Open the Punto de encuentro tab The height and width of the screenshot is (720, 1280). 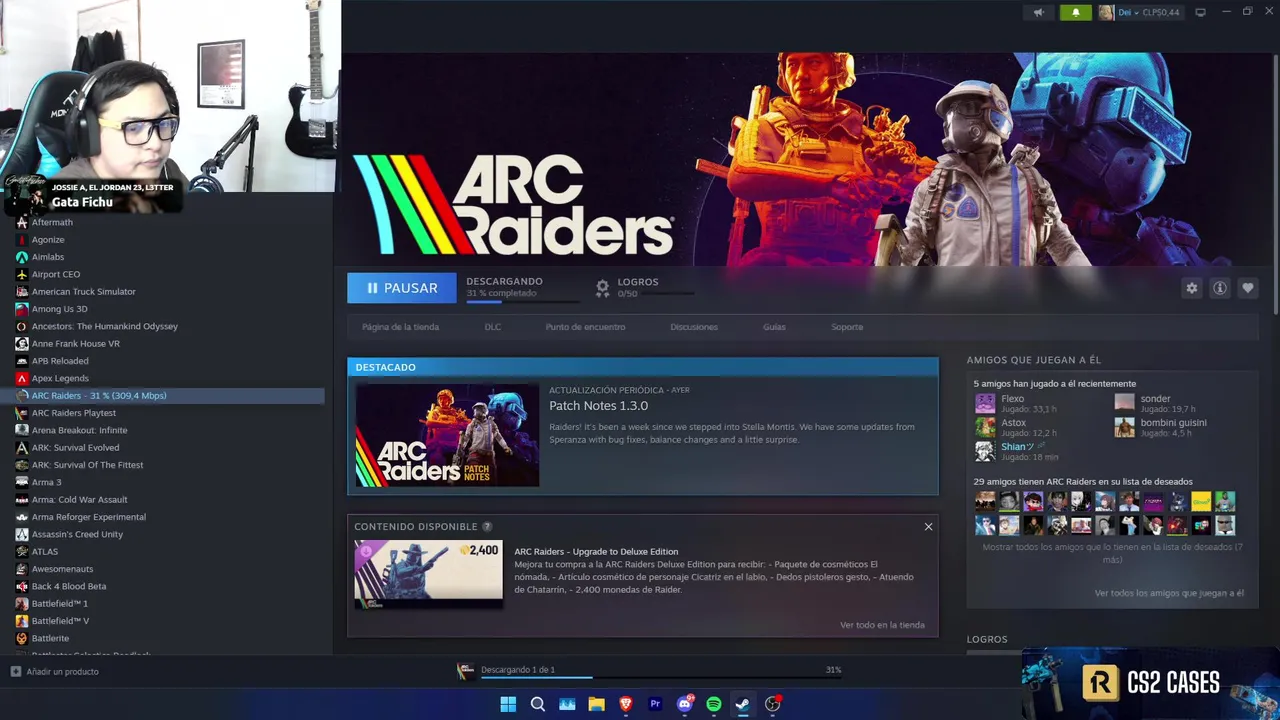pyautogui.click(x=585, y=327)
